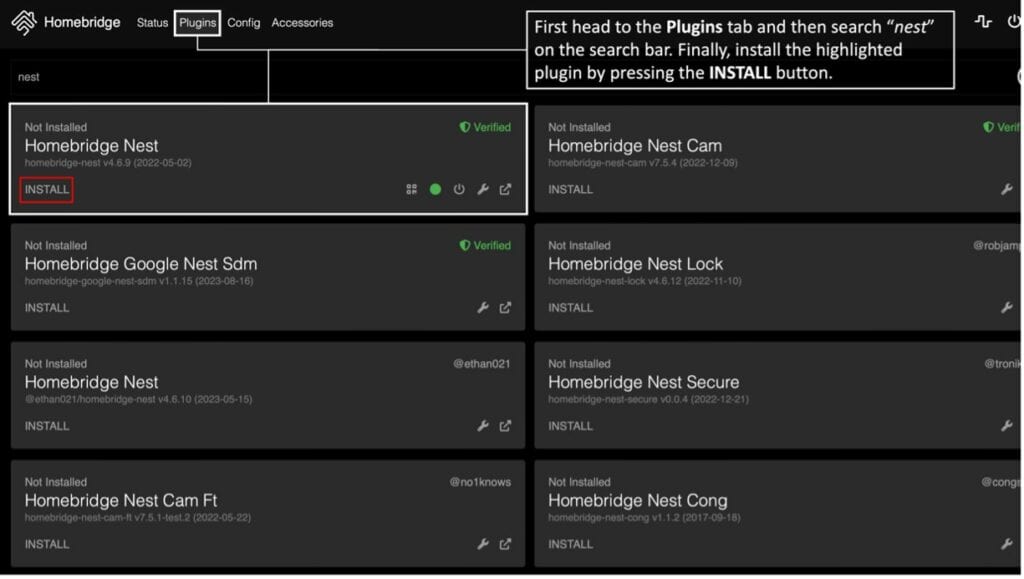Open external link for verified Homebridge Nest
Image resolution: width=1024 pixels, height=579 pixels.
pos(506,190)
